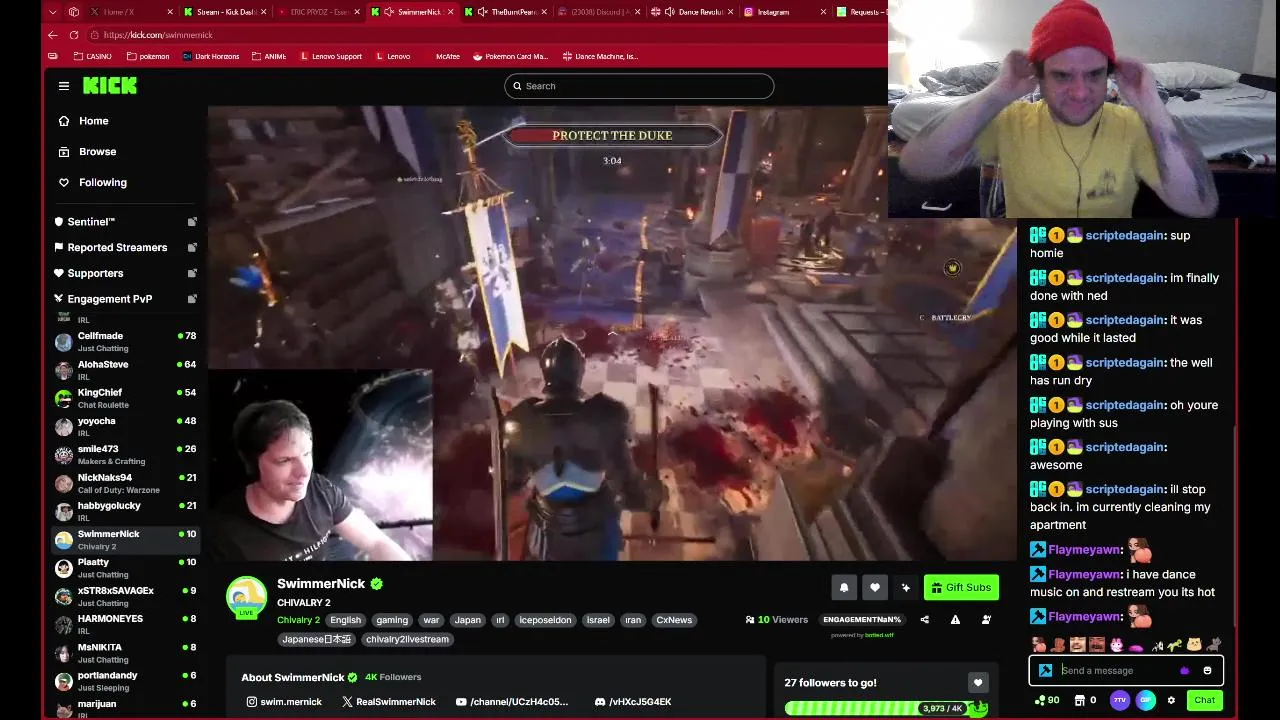Open Reported Streamers pop-out icon
The height and width of the screenshot is (720, 1280).
click(x=192, y=248)
